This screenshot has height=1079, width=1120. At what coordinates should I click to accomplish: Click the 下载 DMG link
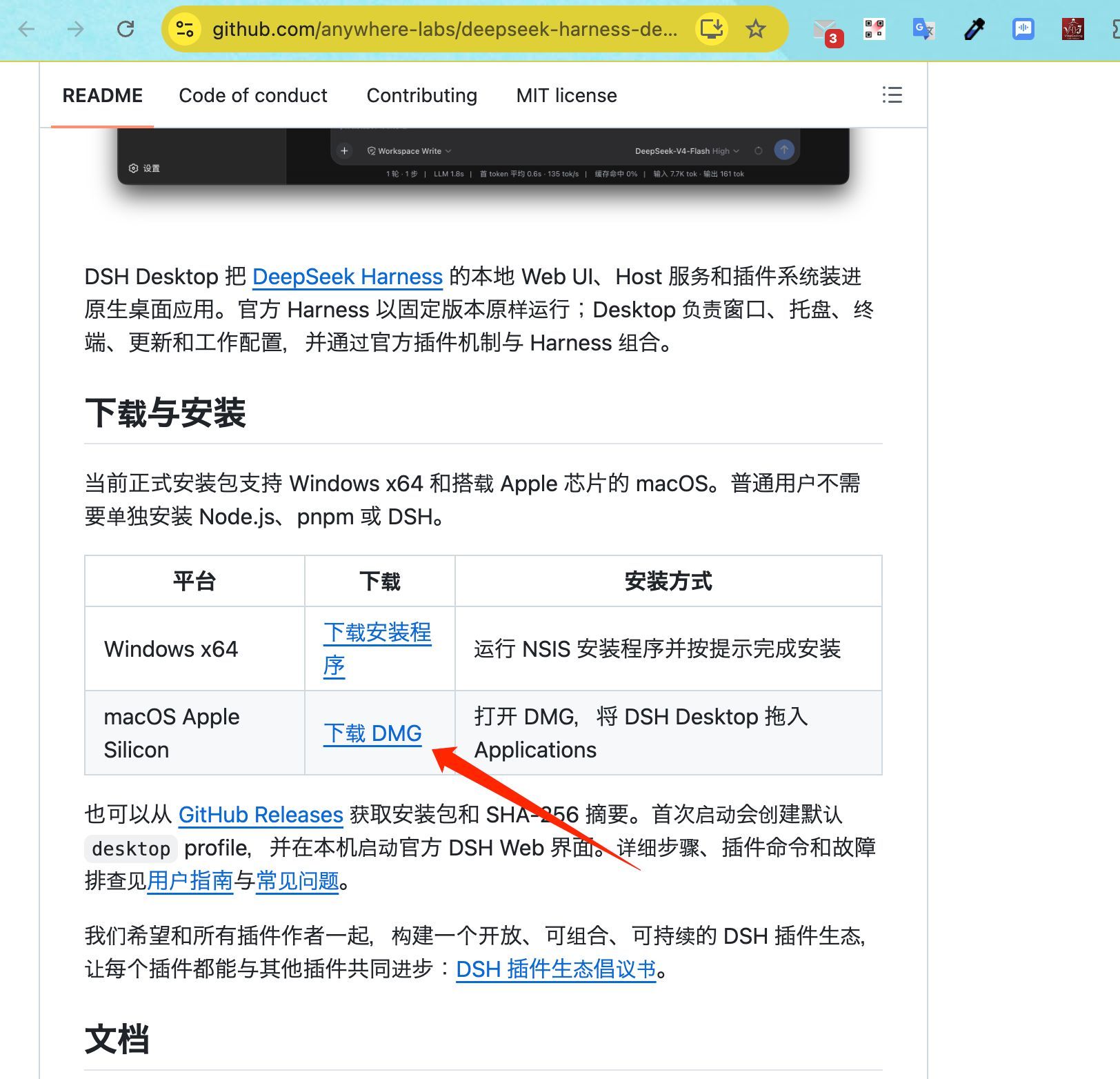click(372, 733)
